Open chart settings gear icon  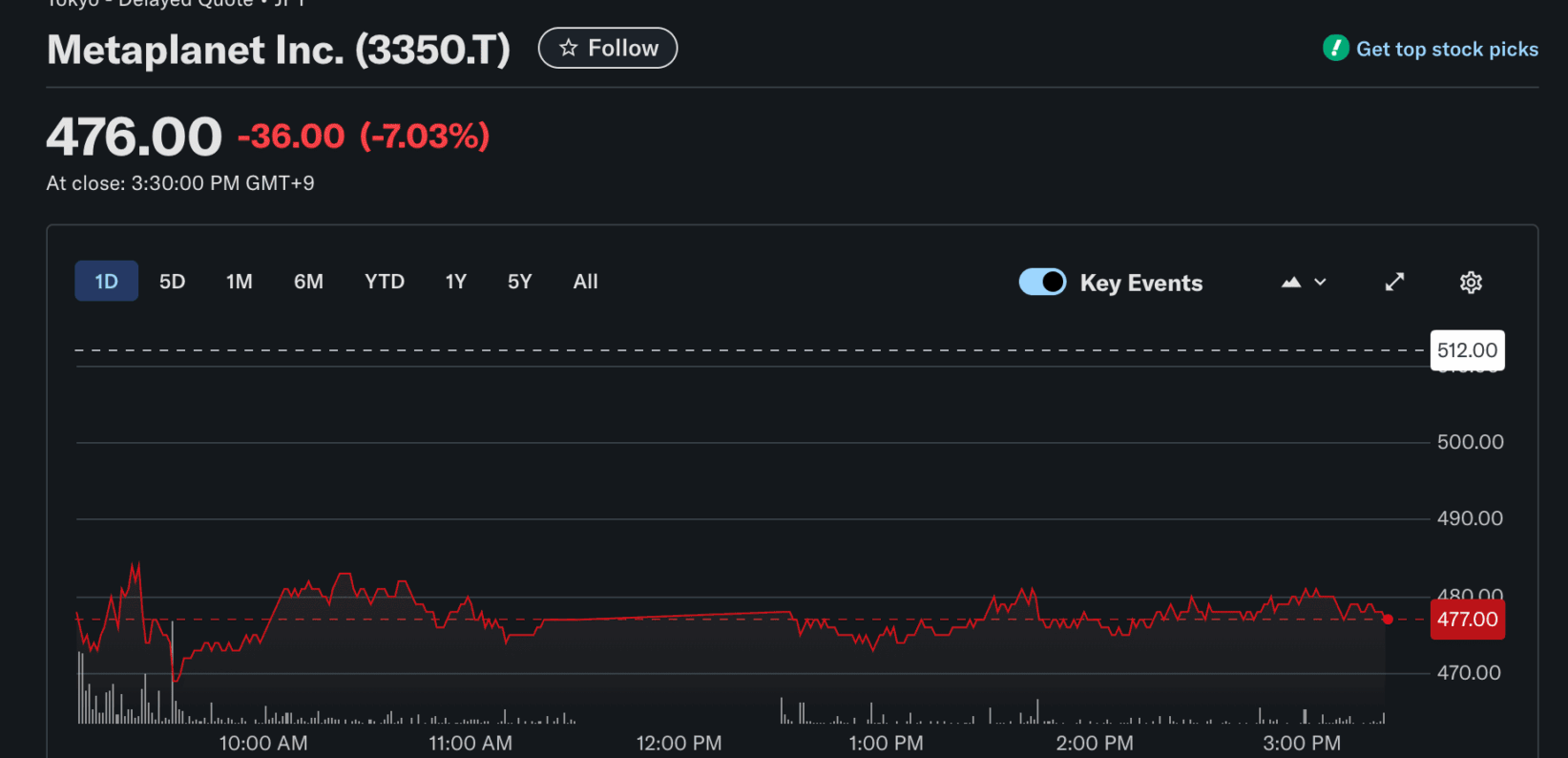[1471, 283]
